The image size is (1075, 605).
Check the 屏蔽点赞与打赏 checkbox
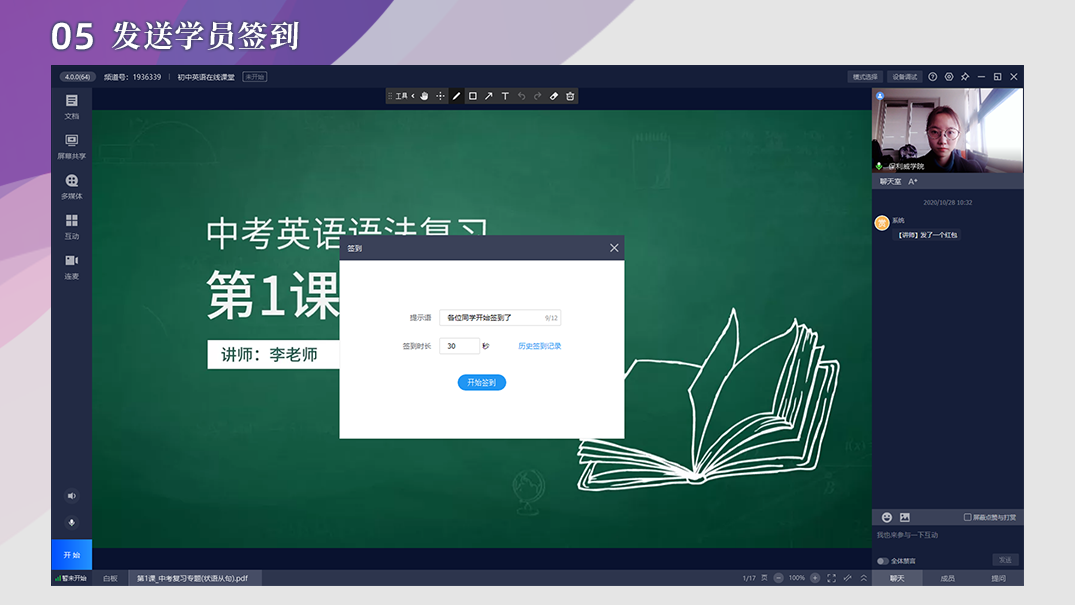[x=967, y=517]
